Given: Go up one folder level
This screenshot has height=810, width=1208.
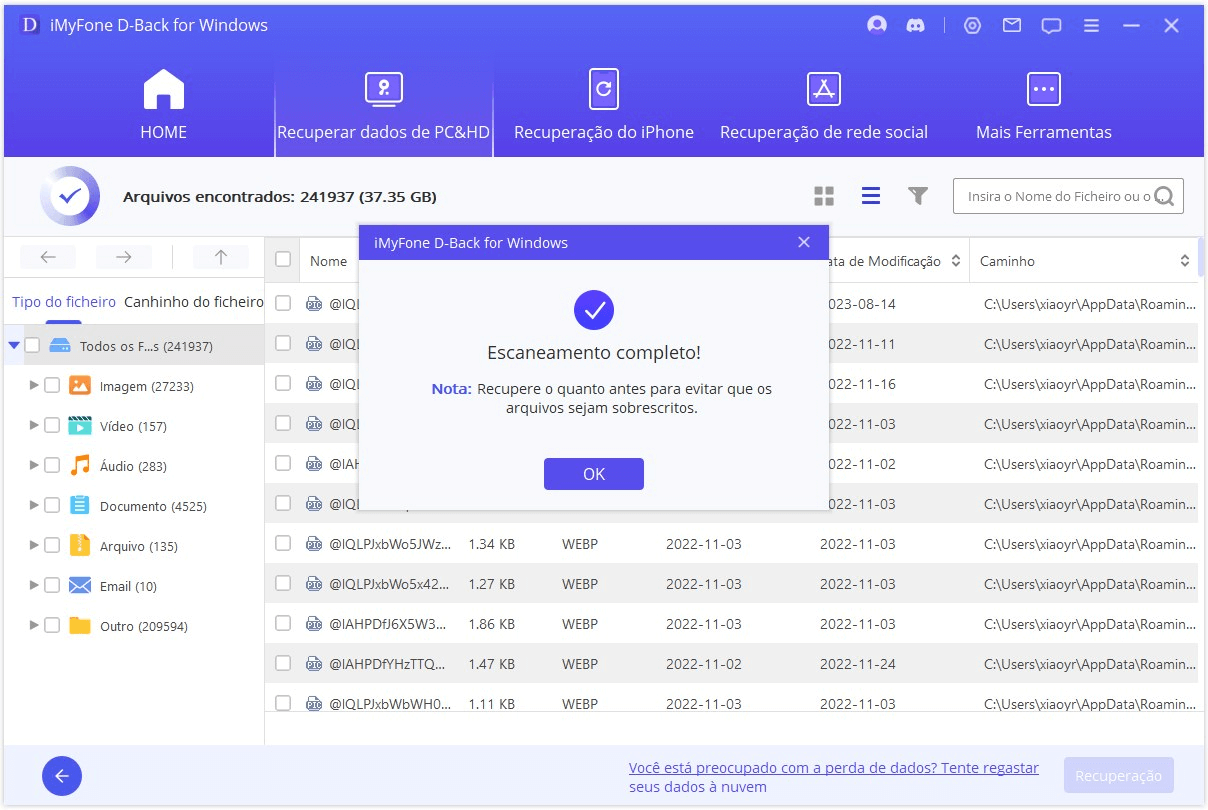Looking at the screenshot, I should tap(221, 258).
